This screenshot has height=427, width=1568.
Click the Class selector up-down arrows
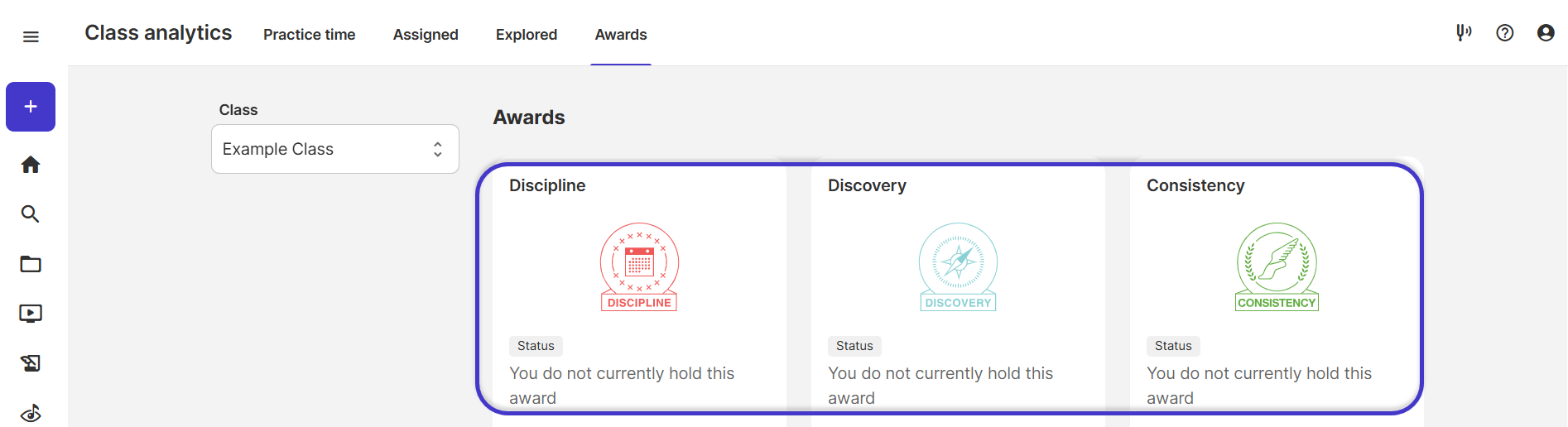438,149
